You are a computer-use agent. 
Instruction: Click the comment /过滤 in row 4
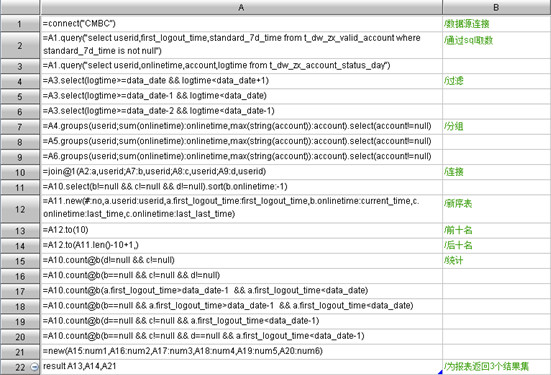coord(454,81)
